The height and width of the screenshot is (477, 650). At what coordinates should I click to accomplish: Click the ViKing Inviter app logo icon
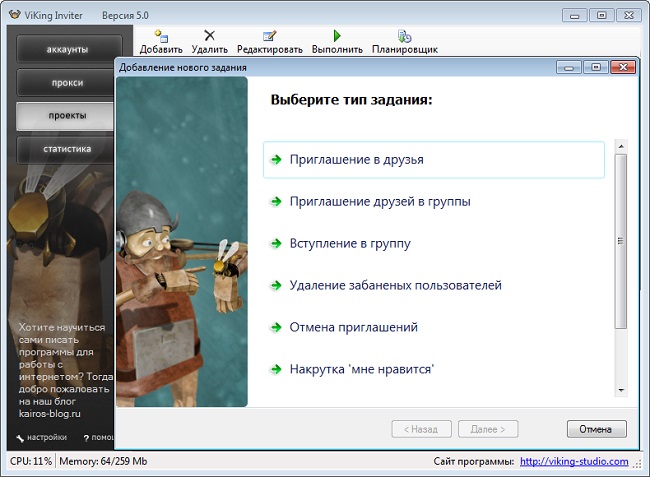(x=15, y=15)
